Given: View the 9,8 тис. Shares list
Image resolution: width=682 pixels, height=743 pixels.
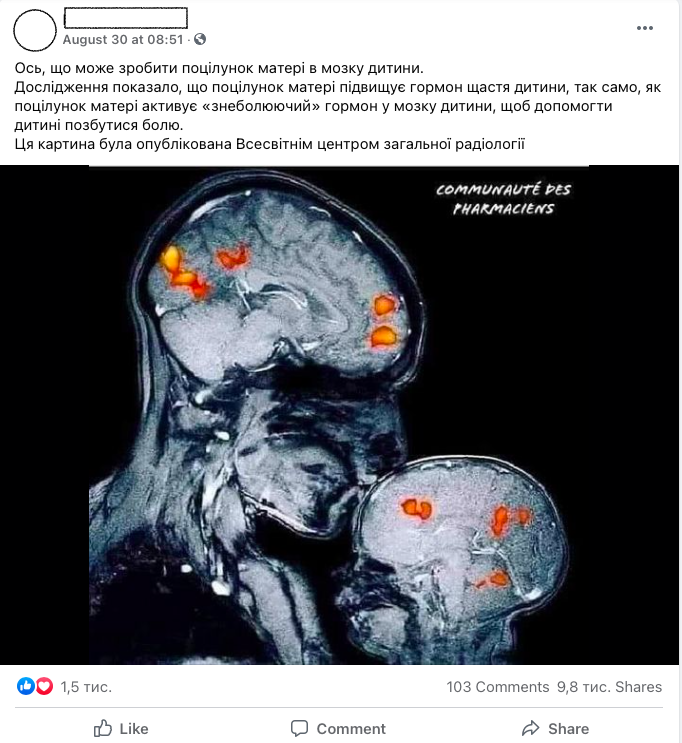Looking at the screenshot, I should (x=609, y=687).
